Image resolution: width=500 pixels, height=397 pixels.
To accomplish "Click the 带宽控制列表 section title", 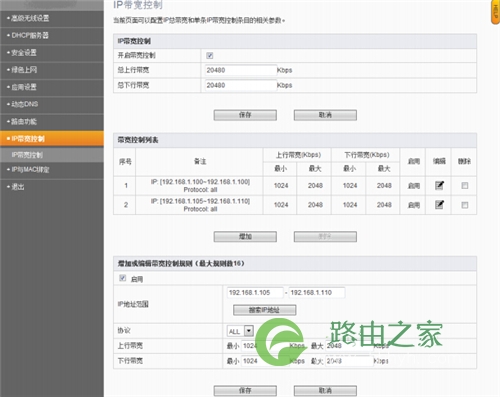I will [x=138, y=140].
